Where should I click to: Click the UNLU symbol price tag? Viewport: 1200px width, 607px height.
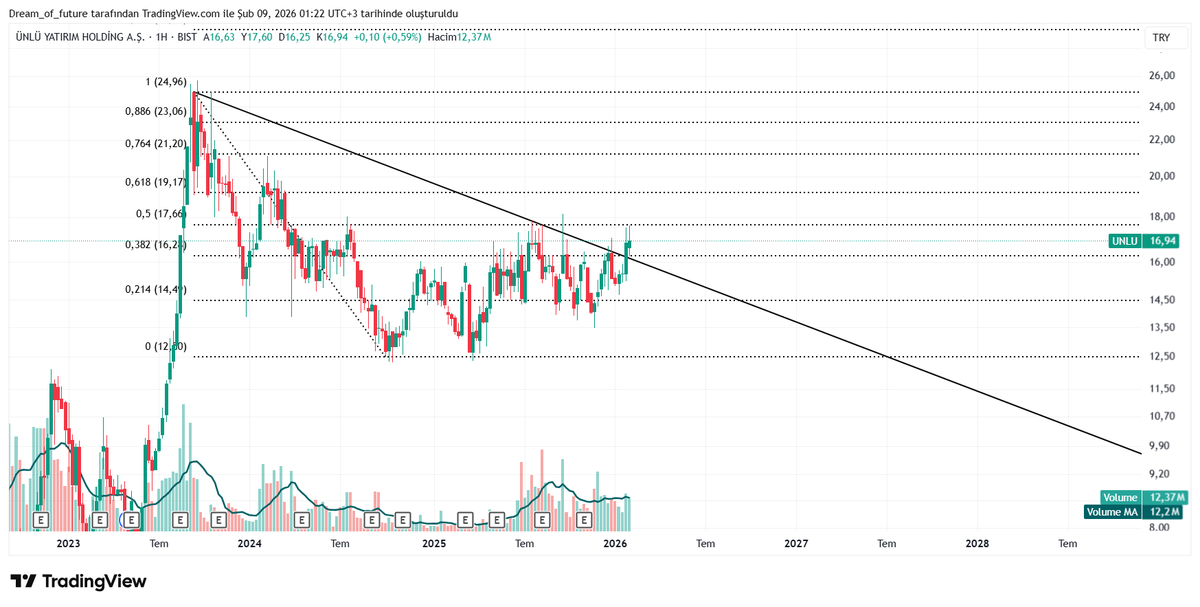tap(1125, 241)
